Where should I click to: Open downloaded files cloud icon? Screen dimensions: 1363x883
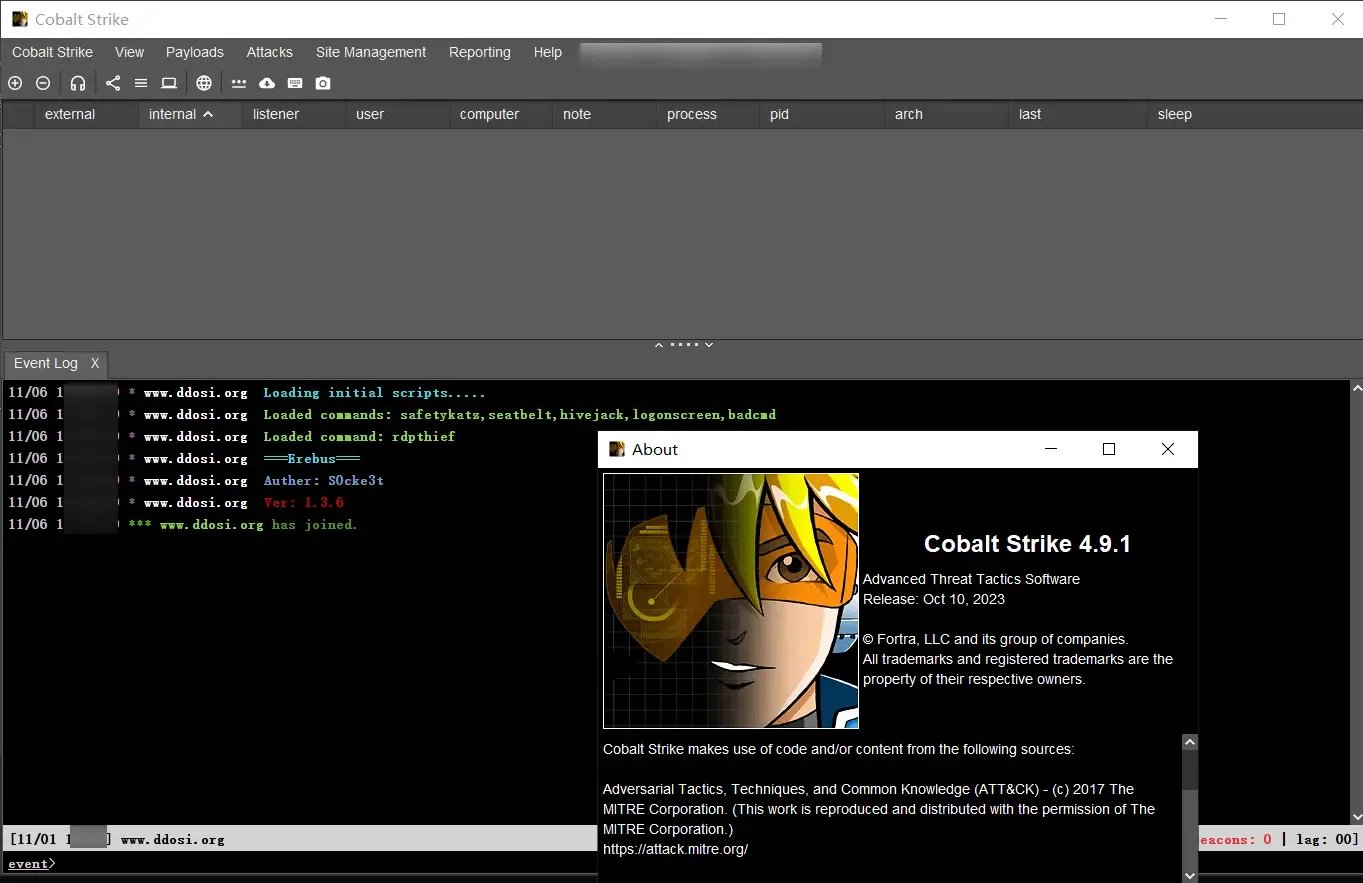(267, 83)
